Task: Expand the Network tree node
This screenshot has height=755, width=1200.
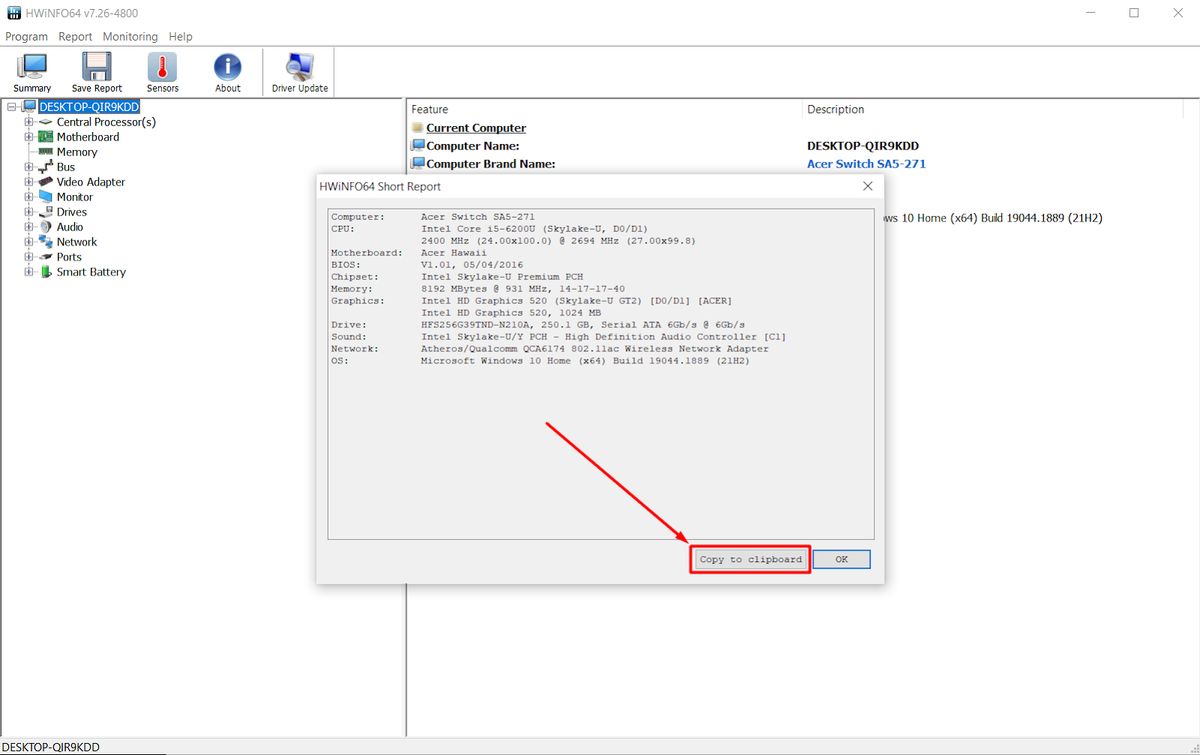Action: [29, 242]
